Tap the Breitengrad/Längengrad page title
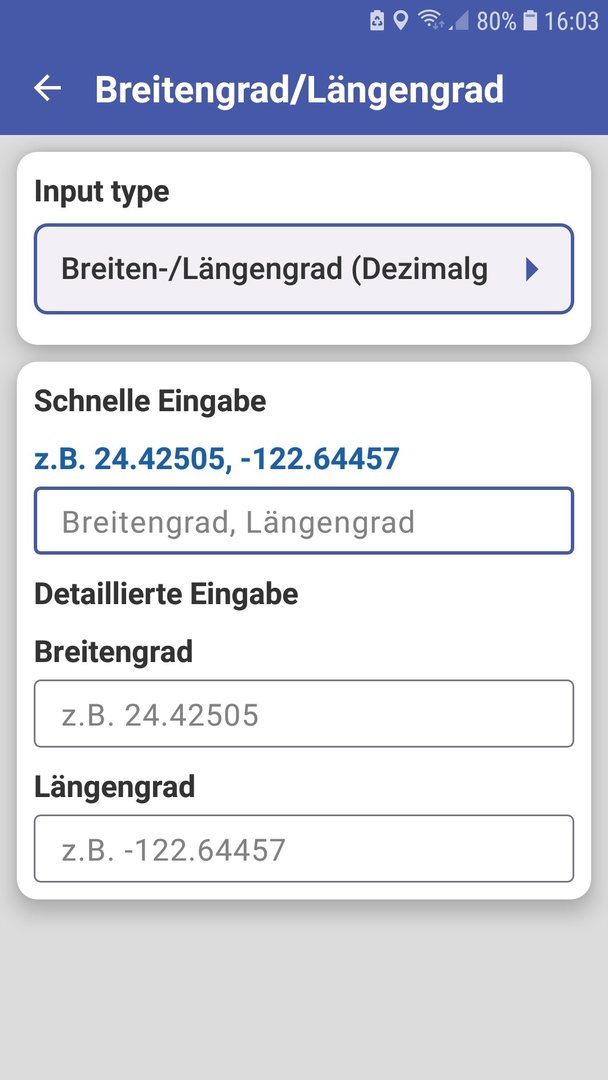Screen dimensions: 608x1080 300,90
